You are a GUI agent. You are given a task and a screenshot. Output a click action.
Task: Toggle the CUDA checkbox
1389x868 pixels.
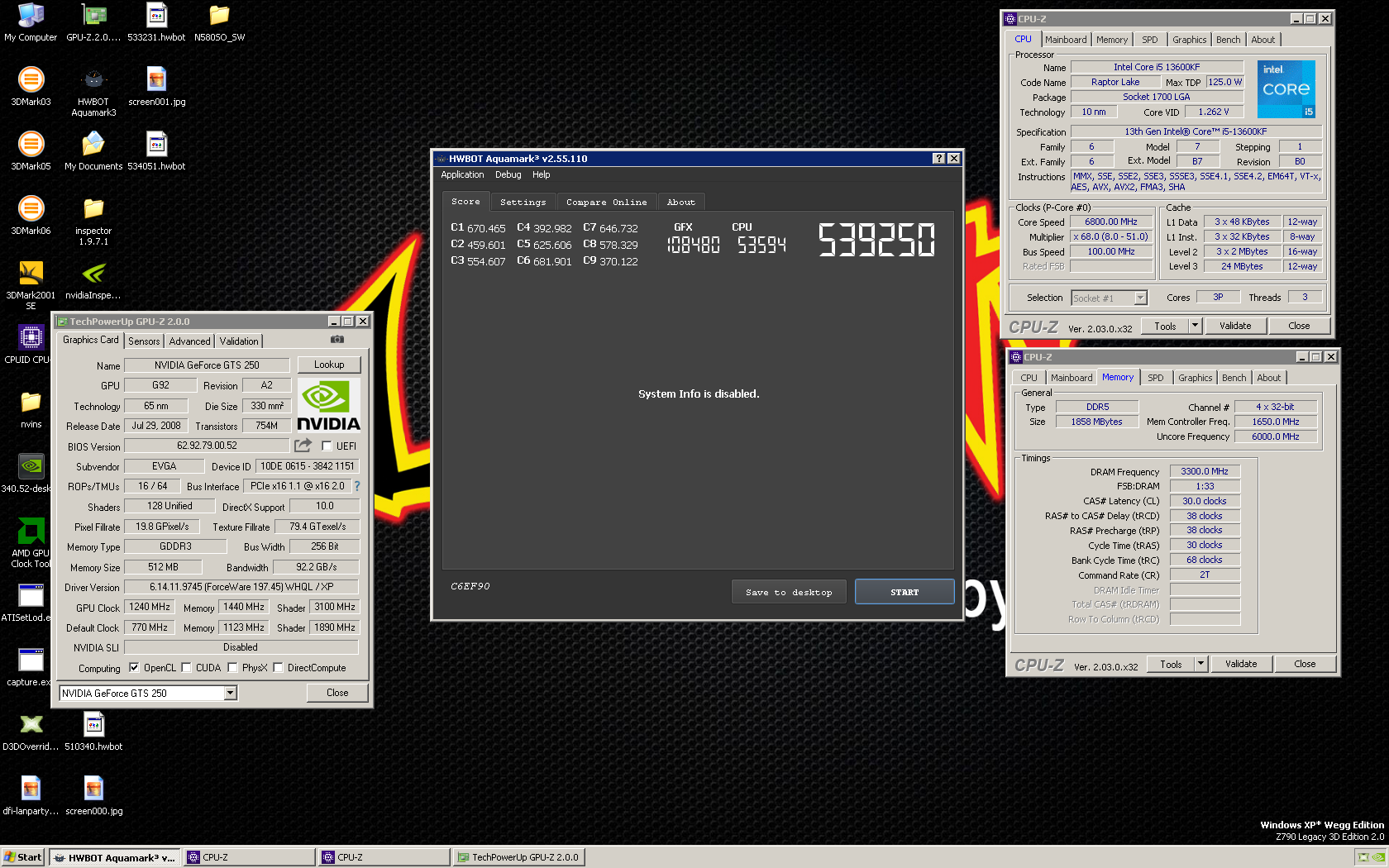pos(186,668)
